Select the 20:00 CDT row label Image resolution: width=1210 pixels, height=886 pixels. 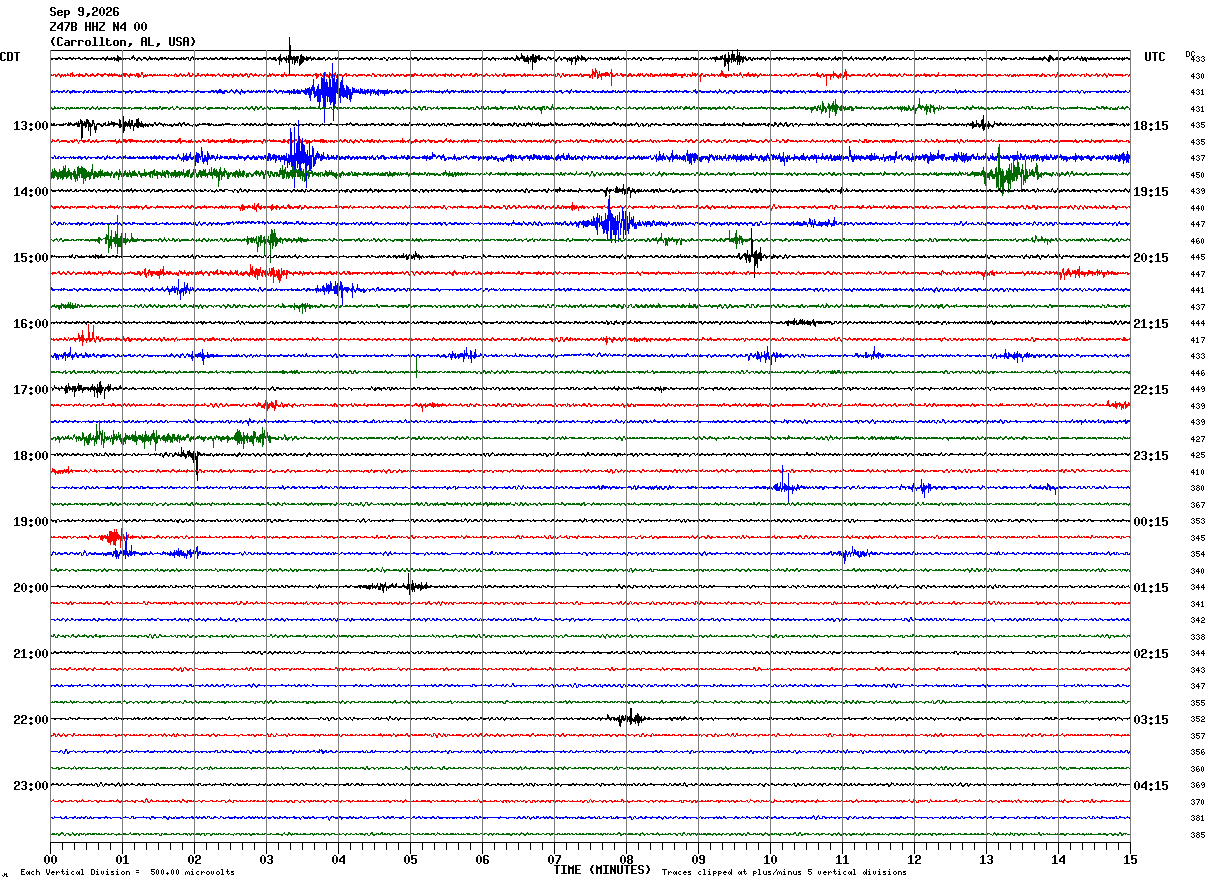click(x=30, y=588)
